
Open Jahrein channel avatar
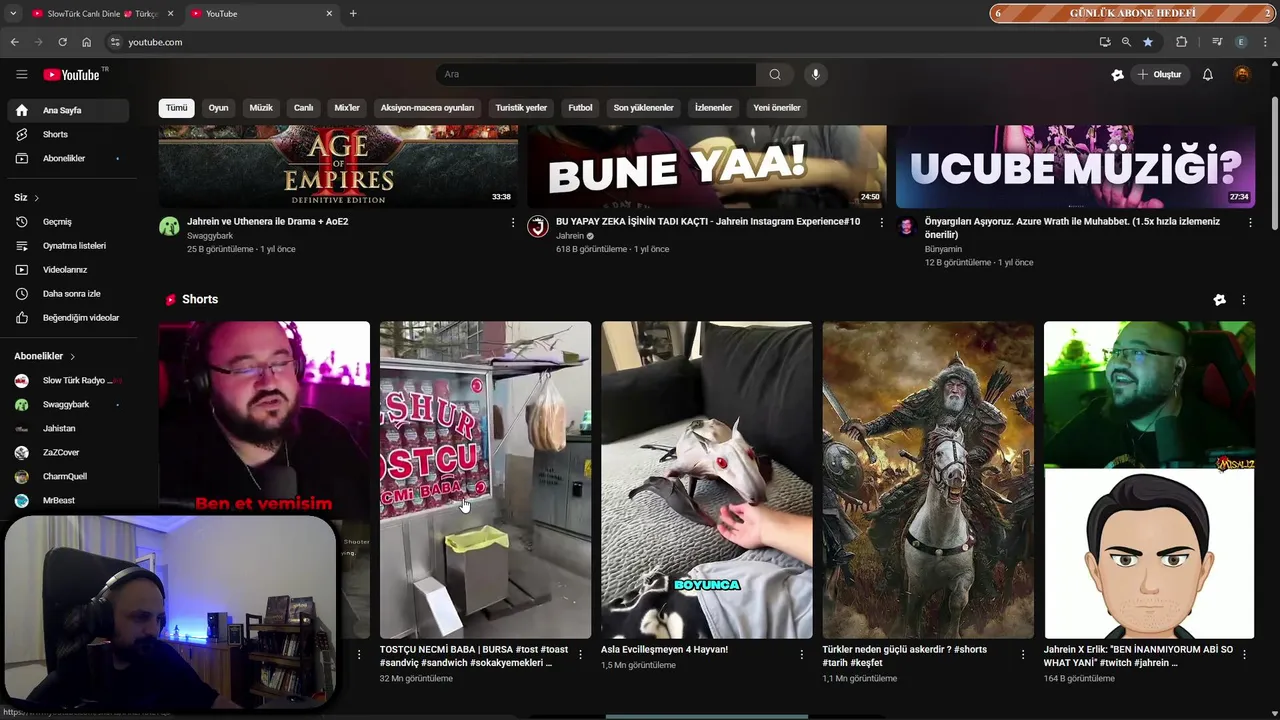pos(538,226)
